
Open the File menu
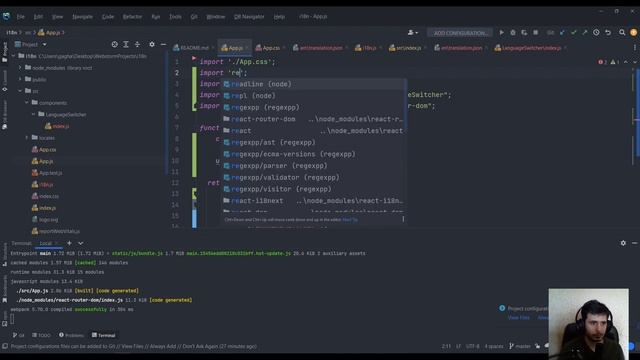(20, 17)
